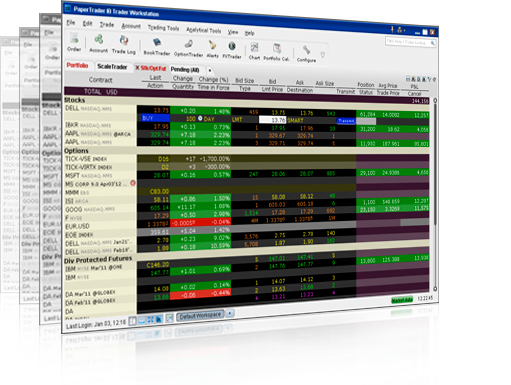Open the add-tab dropdown after Pending (All)
The height and width of the screenshot is (385, 511).
[210, 70]
